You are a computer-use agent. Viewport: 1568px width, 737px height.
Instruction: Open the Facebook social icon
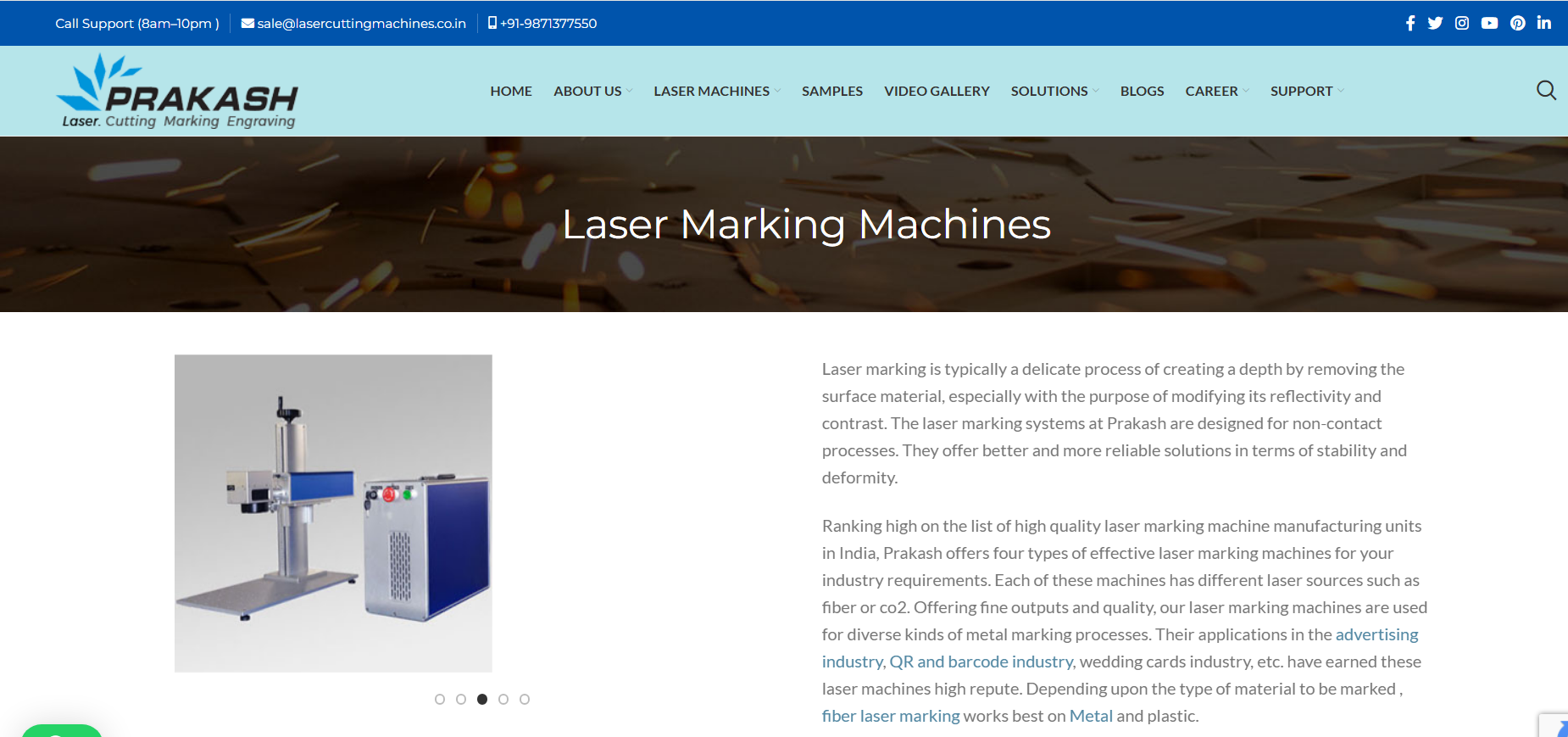pyautogui.click(x=1410, y=23)
